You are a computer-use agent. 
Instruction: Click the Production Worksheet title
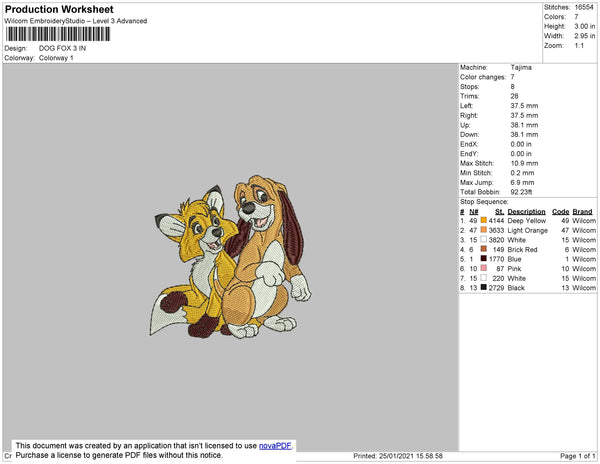pyautogui.click(x=59, y=9)
